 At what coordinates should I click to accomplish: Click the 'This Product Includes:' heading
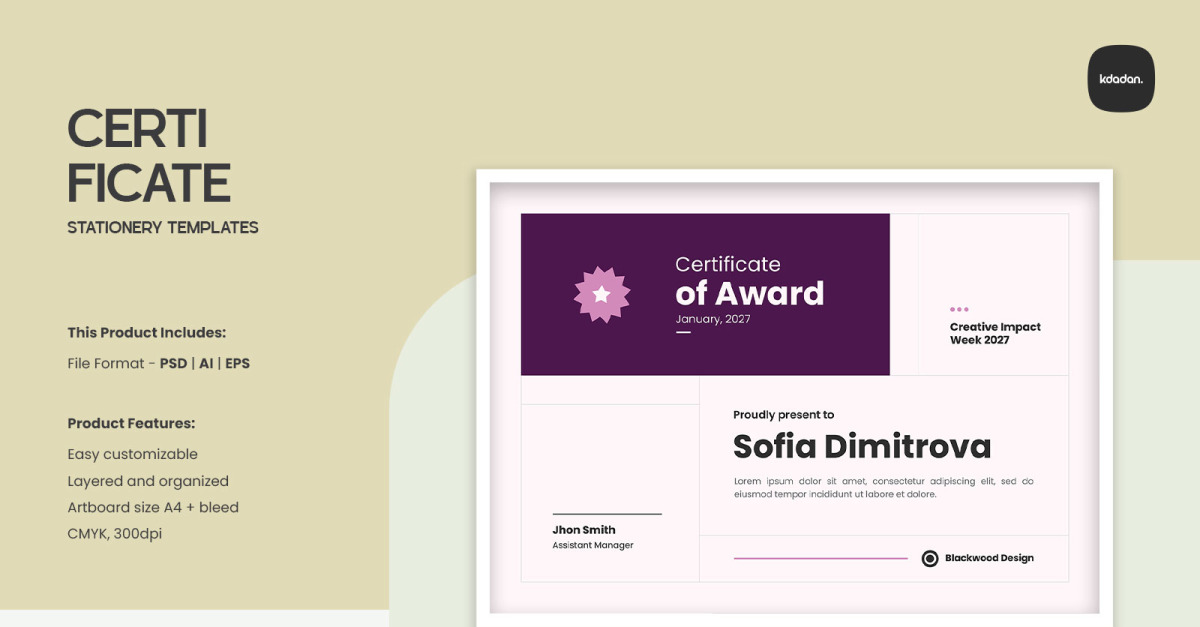(x=146, y=332)
